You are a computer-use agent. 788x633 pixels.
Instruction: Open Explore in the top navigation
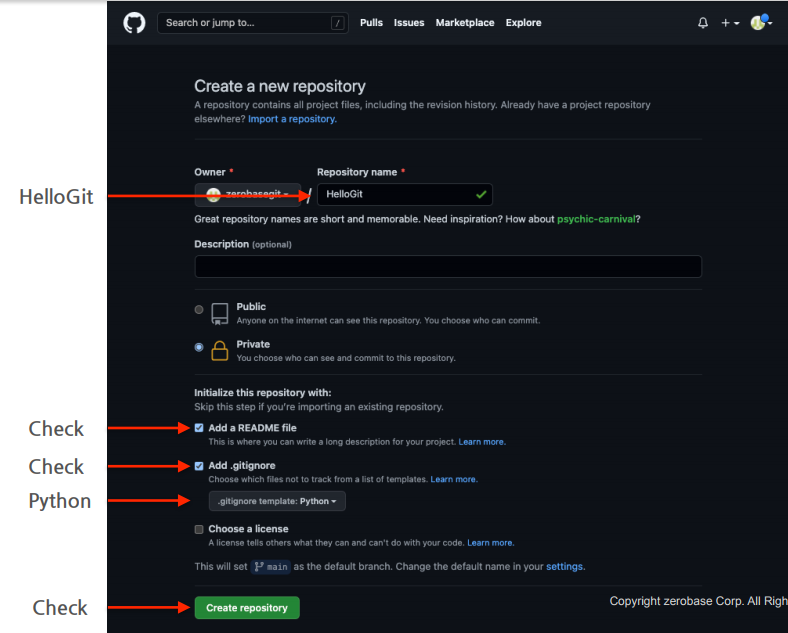[523, 23]
